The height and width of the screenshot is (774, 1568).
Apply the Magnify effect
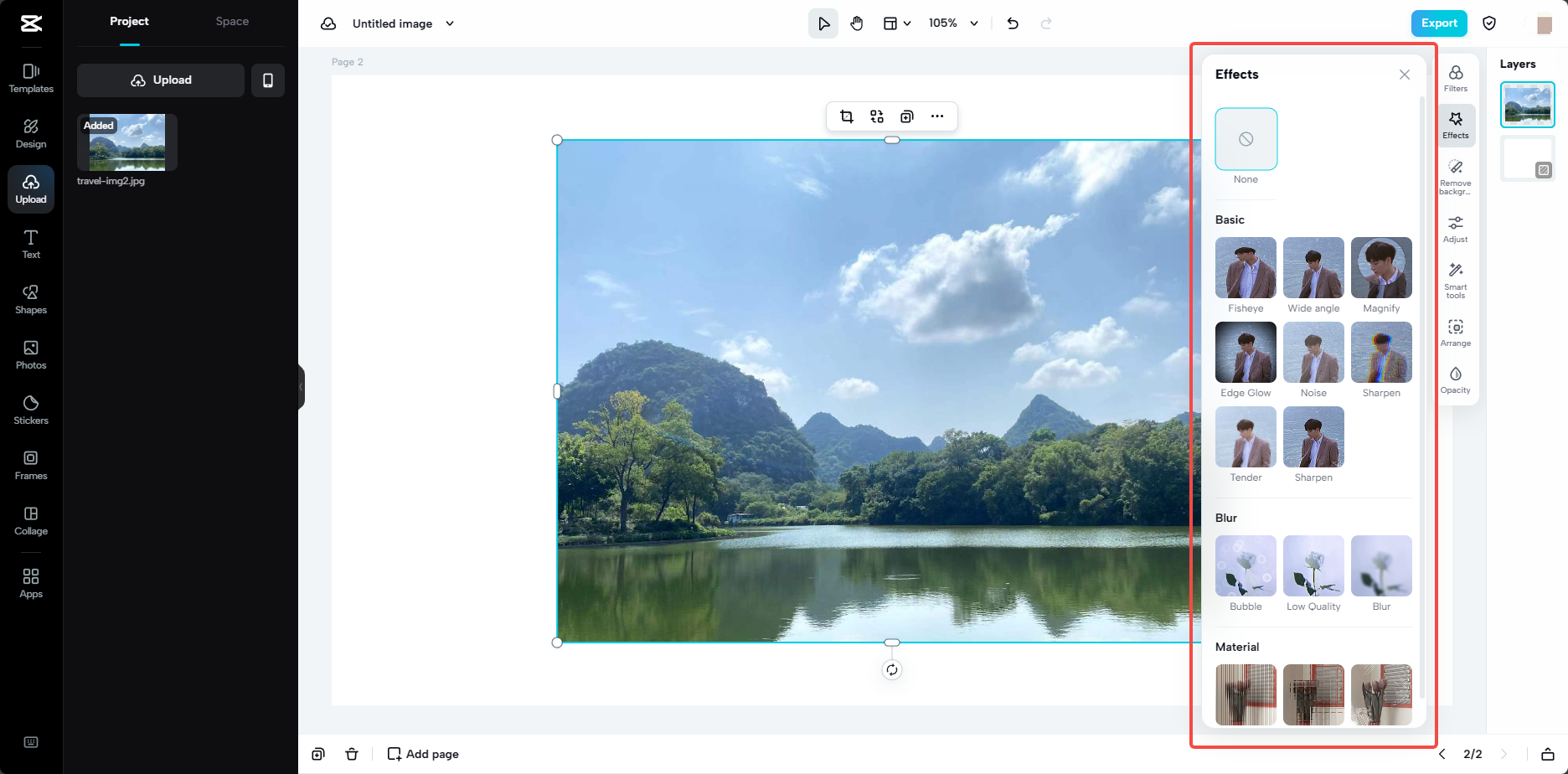pyautogui.click(x=1381, y=268)
